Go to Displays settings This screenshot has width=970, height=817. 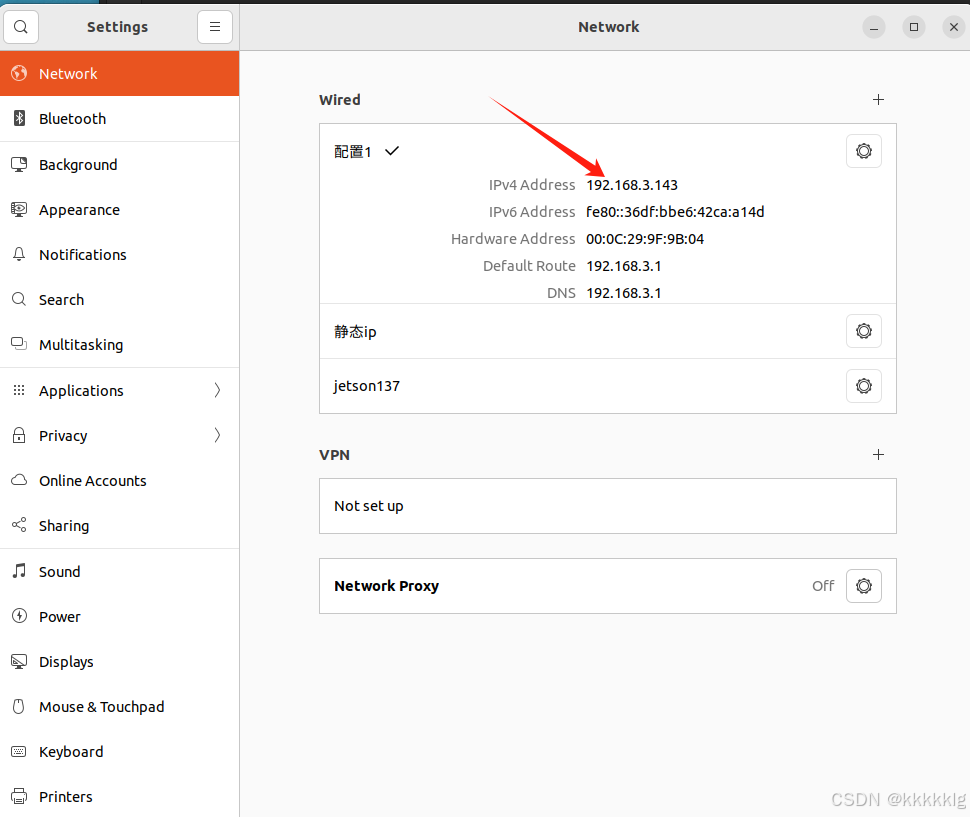click(x=66, y=662)
